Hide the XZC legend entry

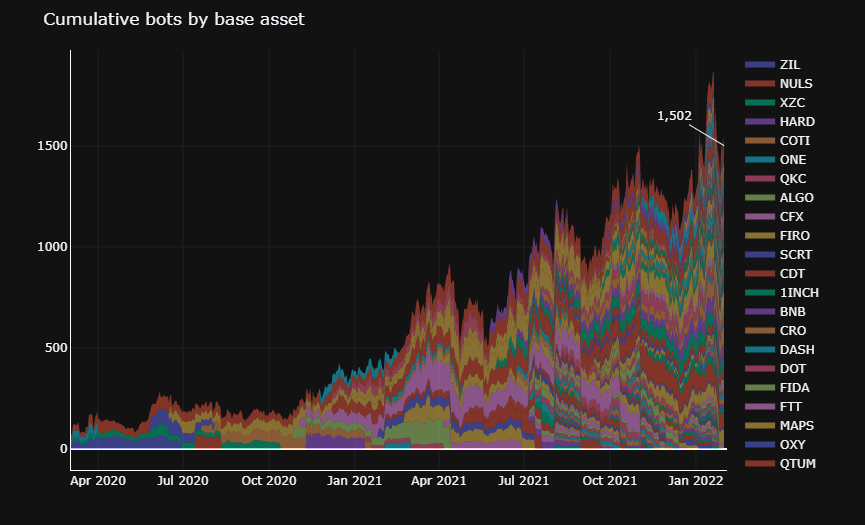coord(775,103)
